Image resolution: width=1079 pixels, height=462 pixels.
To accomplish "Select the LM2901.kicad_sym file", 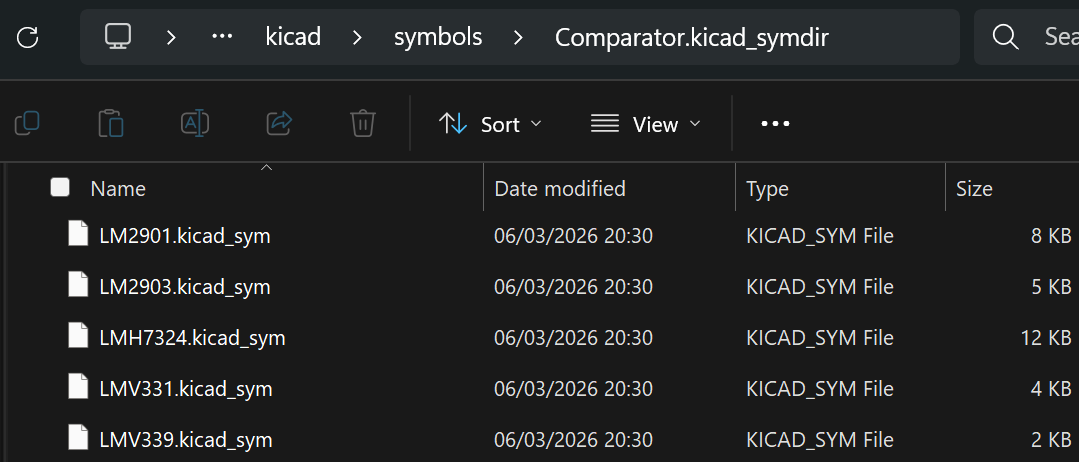I will [185, 236].
